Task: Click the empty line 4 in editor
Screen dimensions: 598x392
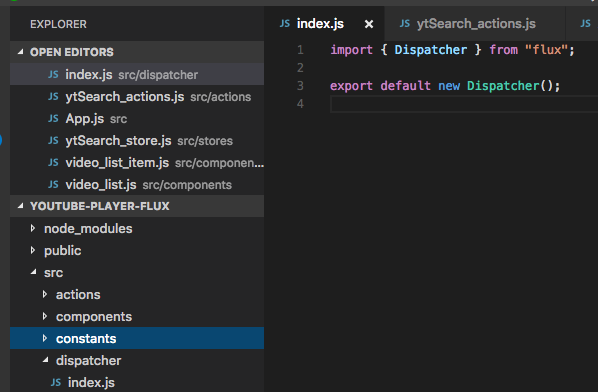Action: pos(464,104)
